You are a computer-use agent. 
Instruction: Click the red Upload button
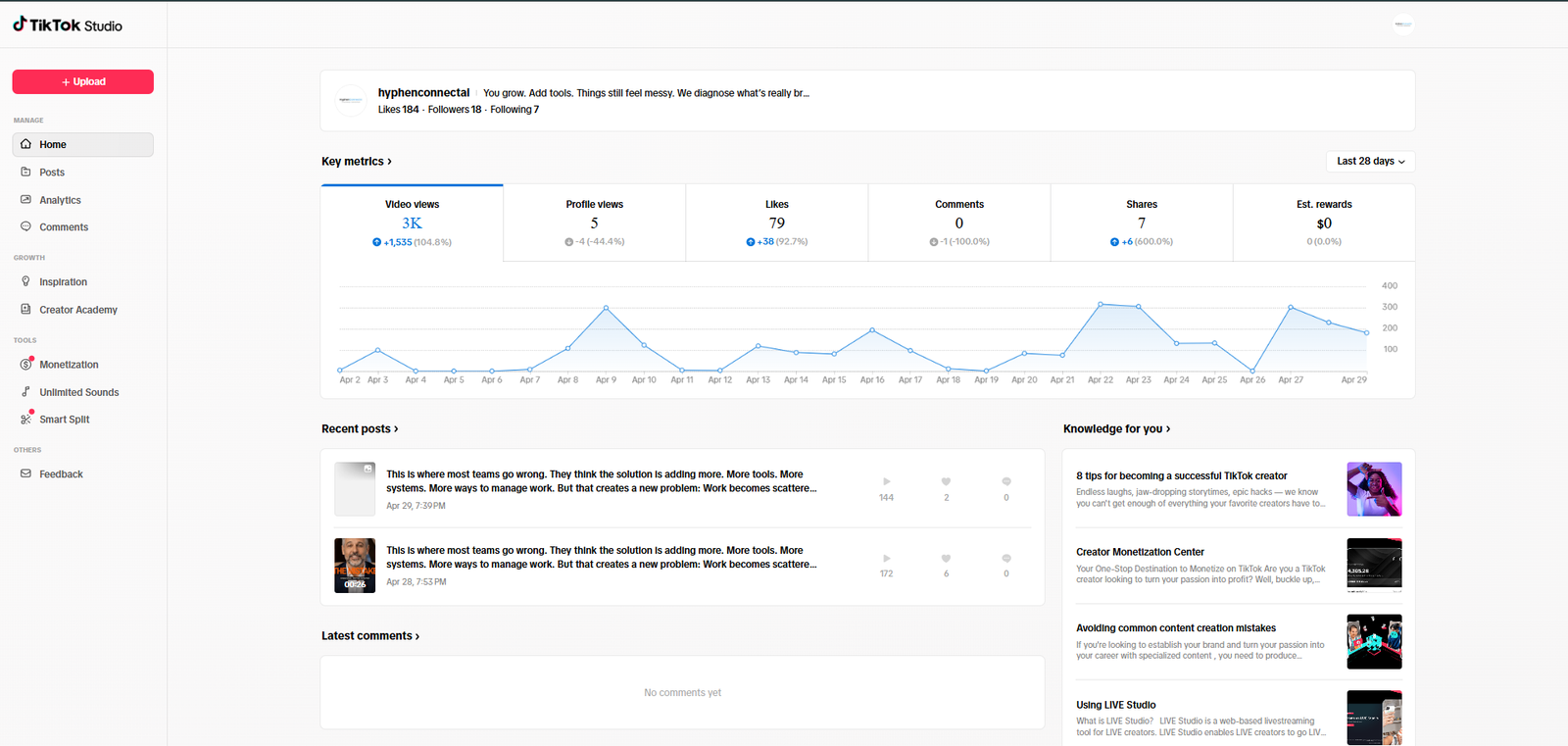tap(83, 81)
